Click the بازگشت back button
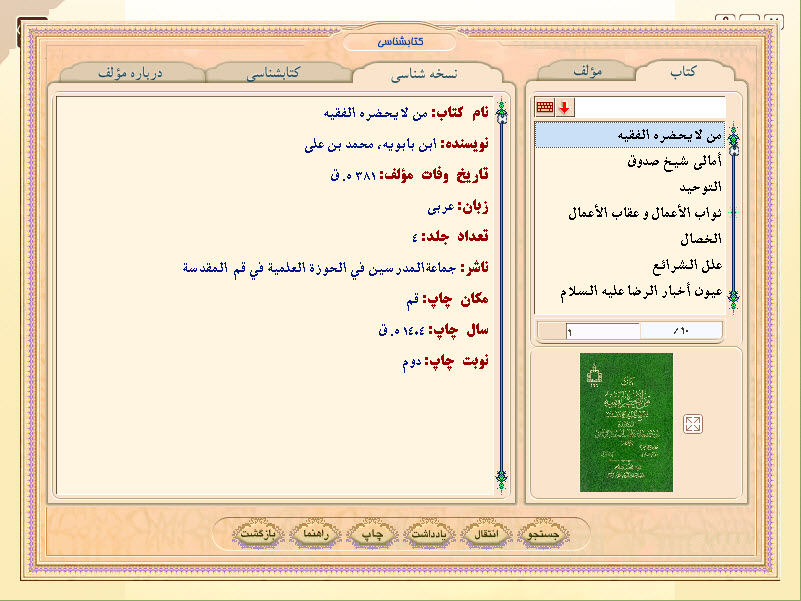Screen dimensions: 801x601 click(258, 535)
